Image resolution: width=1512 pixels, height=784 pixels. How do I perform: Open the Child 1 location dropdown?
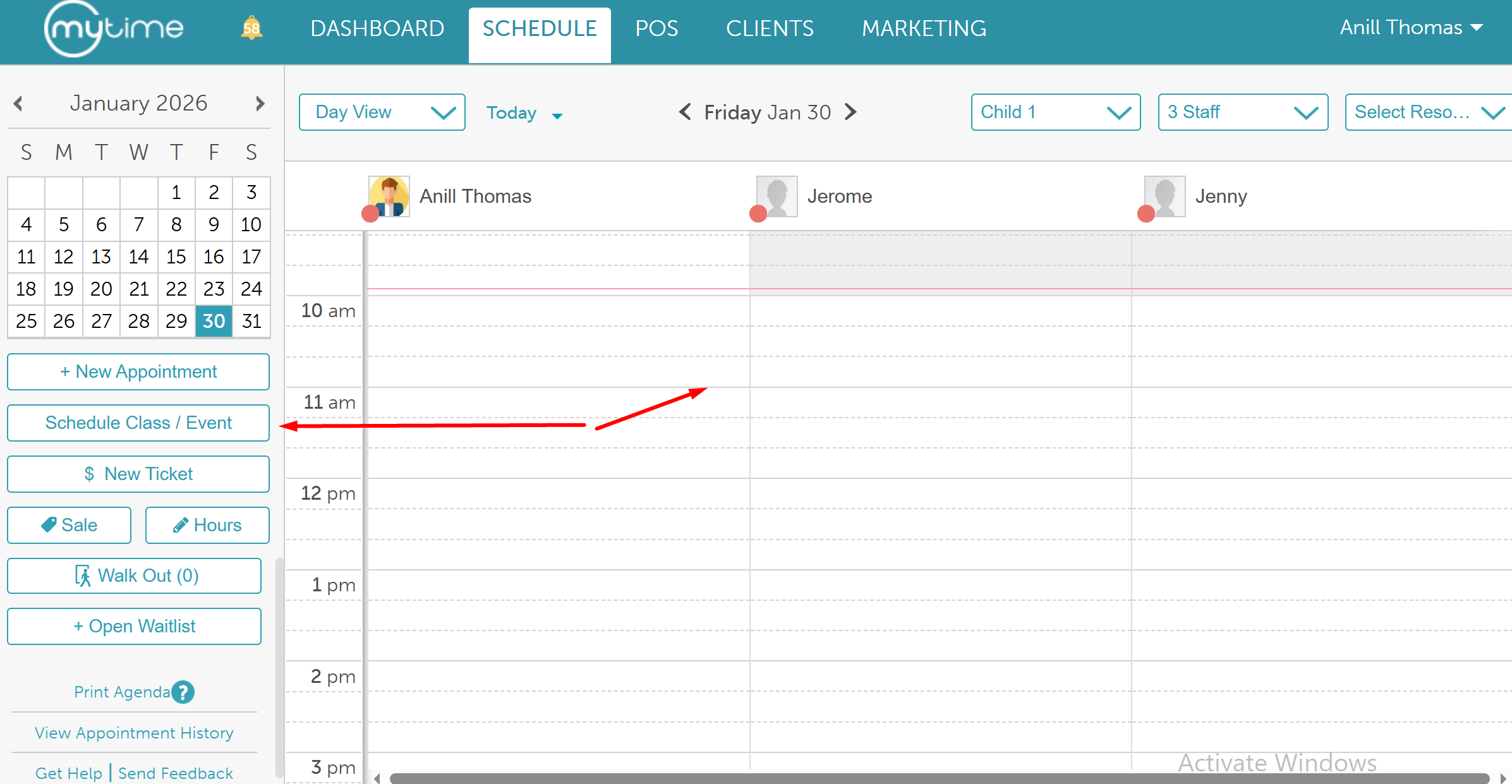(x=1055, y=112)
